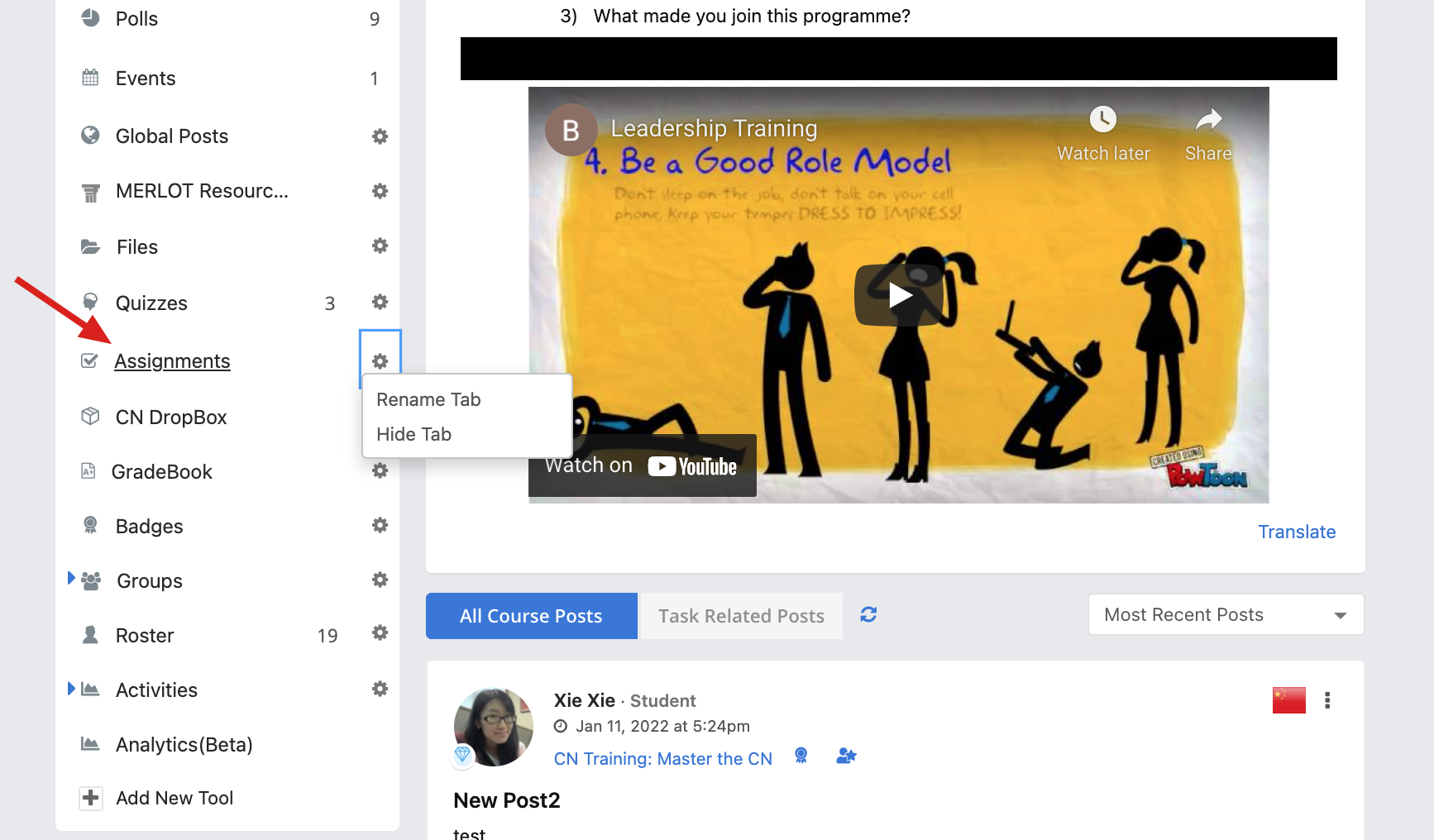Click the Polls pie chart icon
1434x840 pixels.
tap(90, 17)
